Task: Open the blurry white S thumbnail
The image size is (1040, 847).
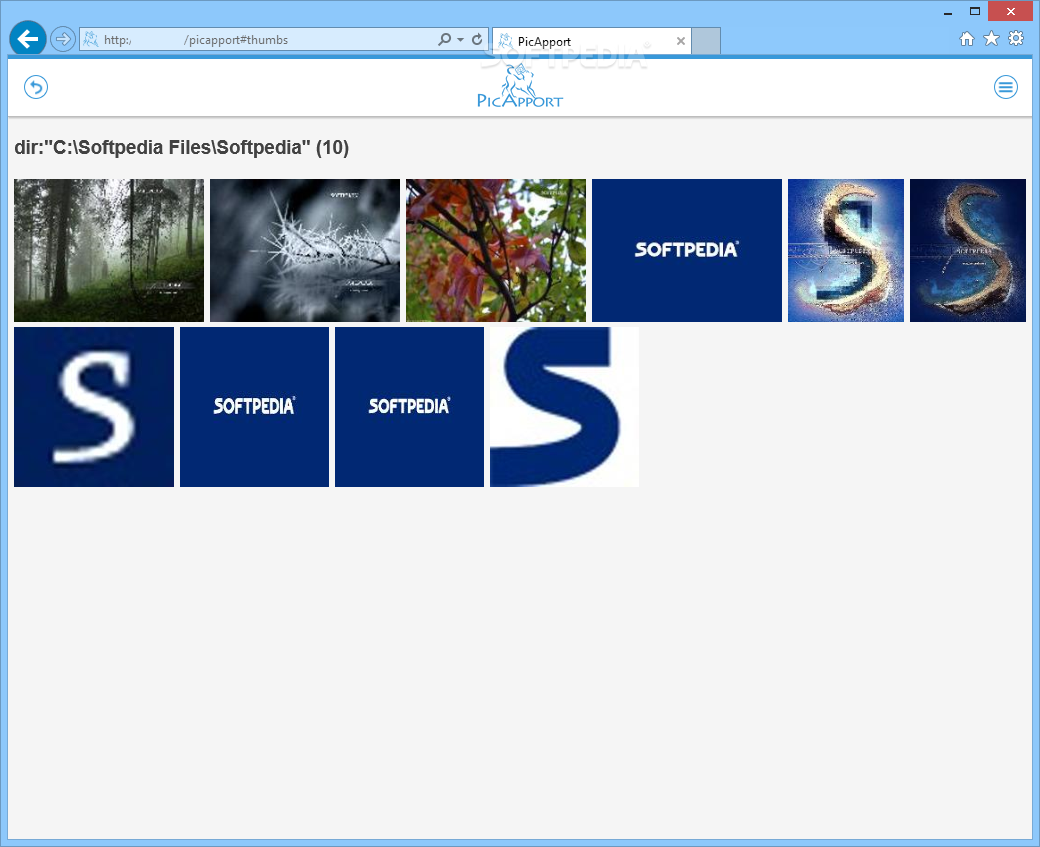Action: click(94, 407)
